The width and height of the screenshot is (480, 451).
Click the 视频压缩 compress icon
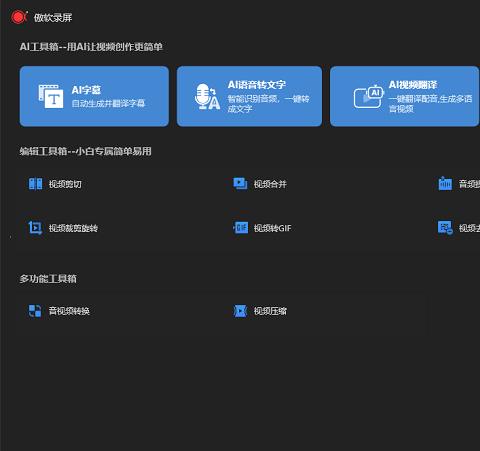pyautogui.click(x=240, y=311)
